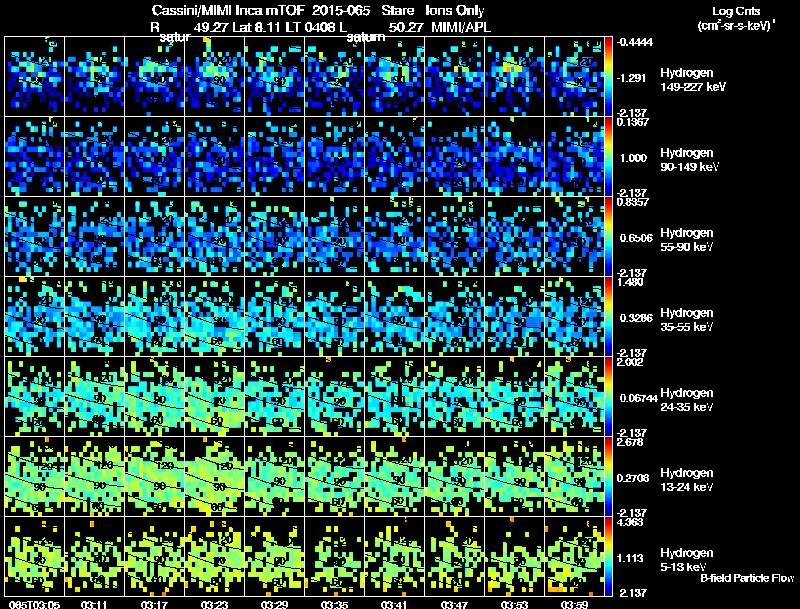Image resolution: width=800 pixels, height=609 pixels.
Task: Click the color bar for the 13-24 keV row
Action: coord(608,477)
